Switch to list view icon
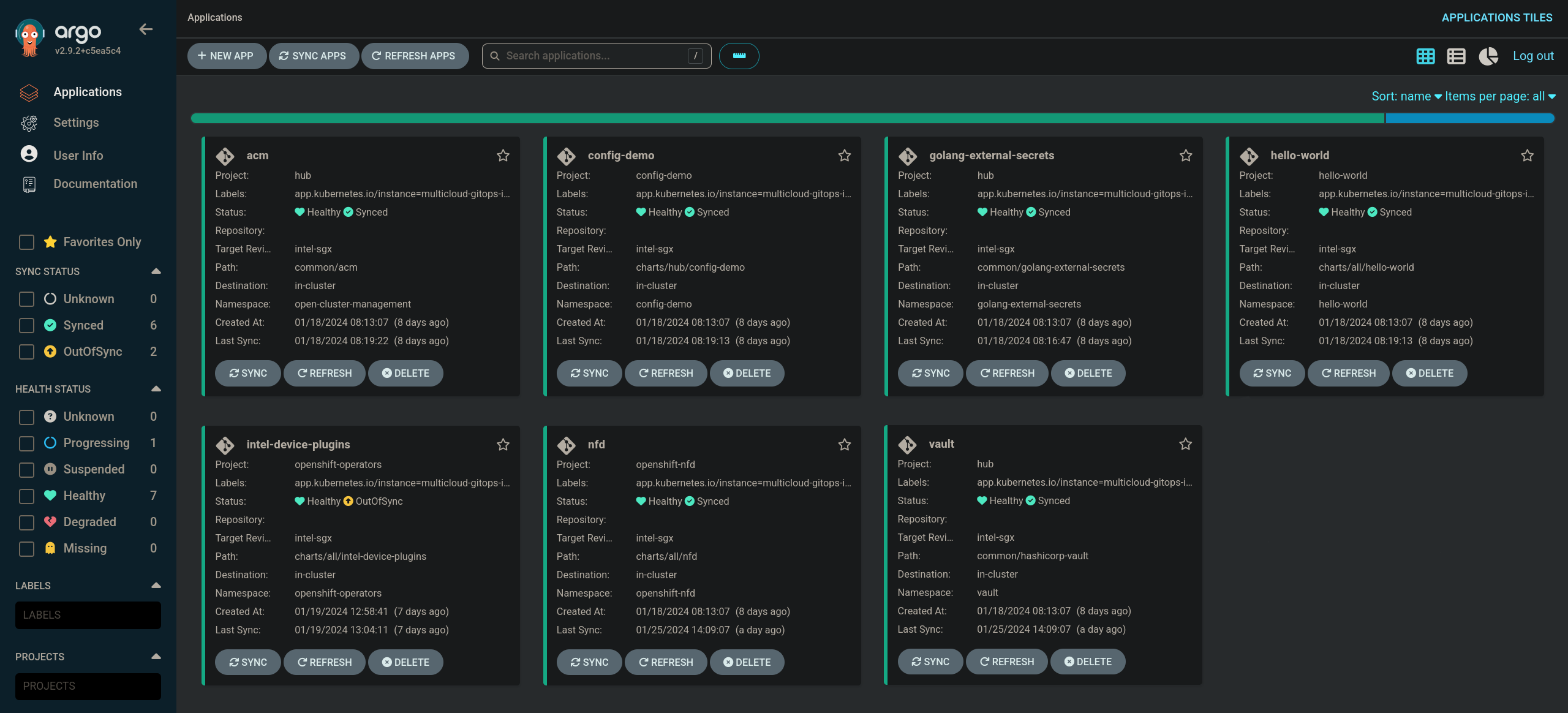This screenshot has width=1568, height=713. coord(1456,56)
